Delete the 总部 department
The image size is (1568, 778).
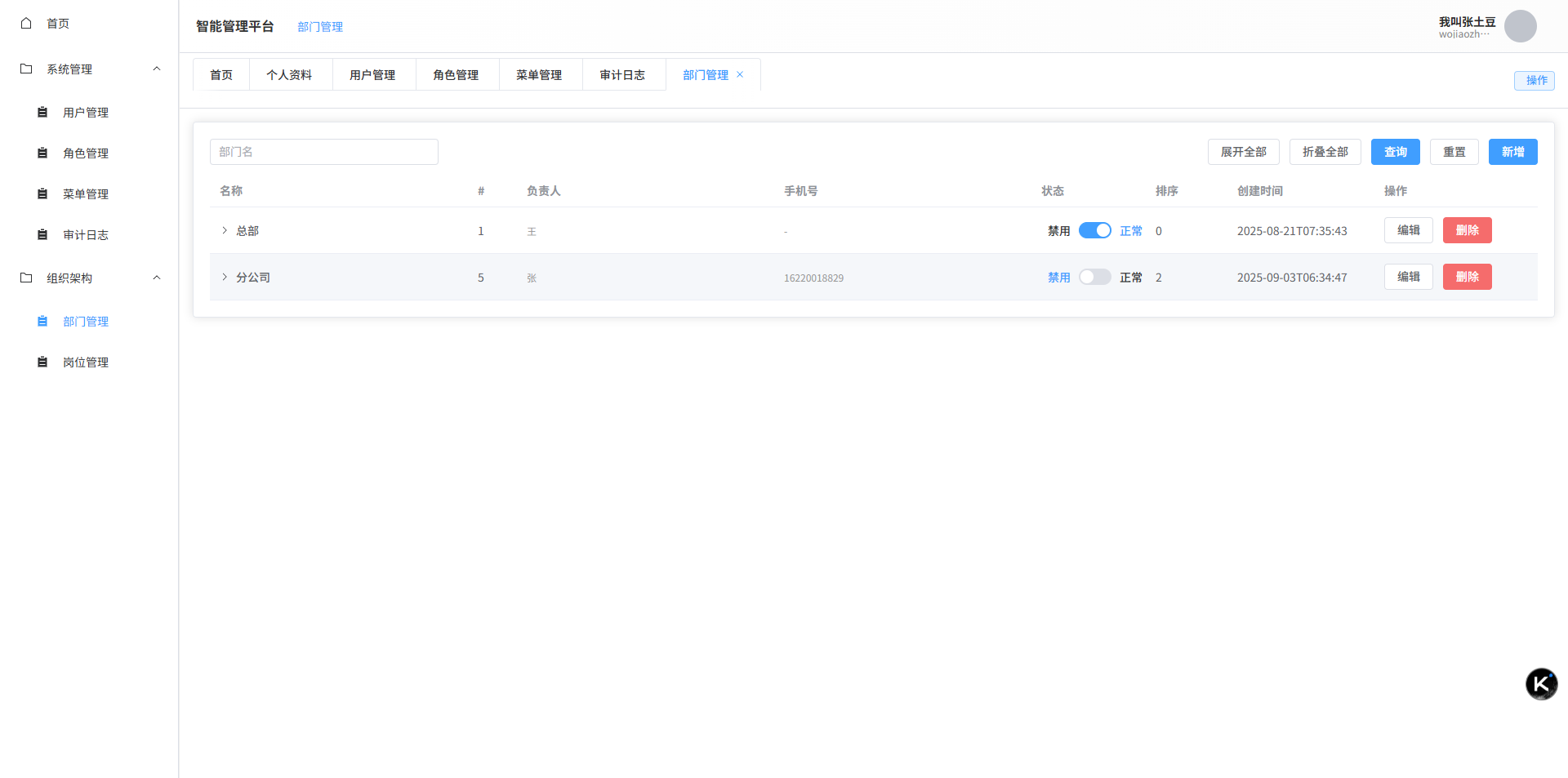(x=1468, y=230)
